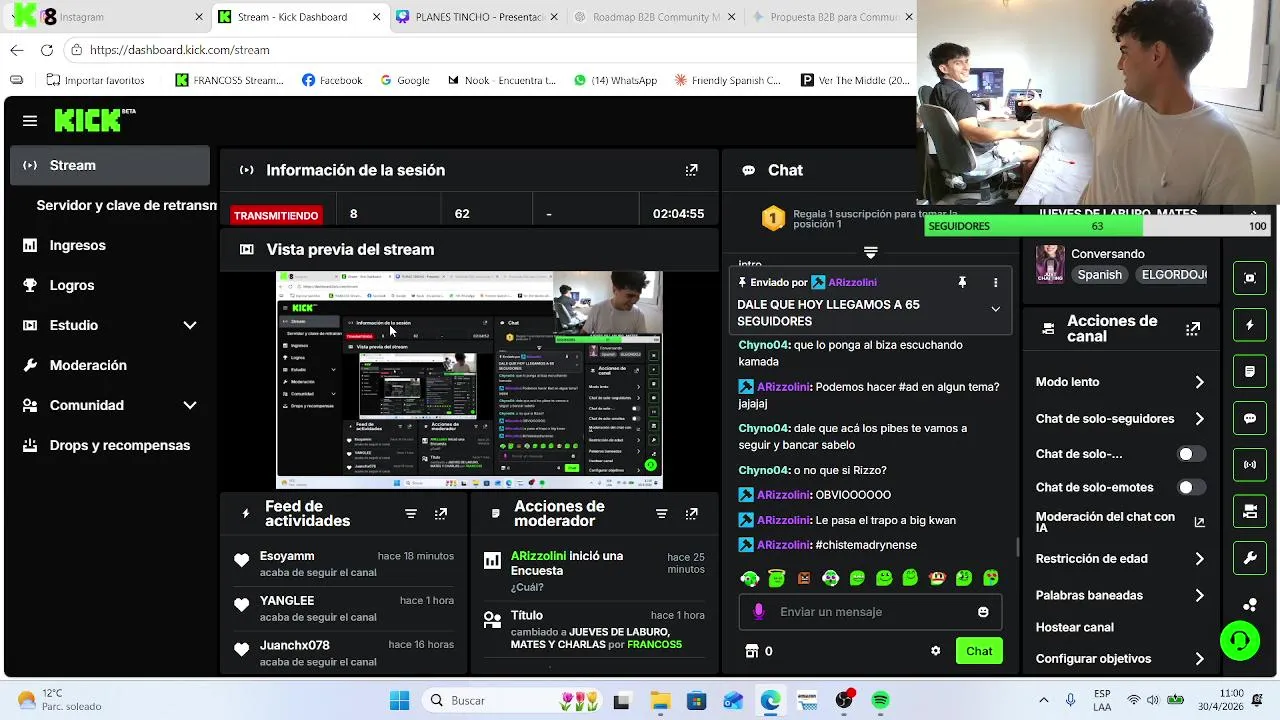The image size is (1280, 720).
Task: Click the stream preview thumbnail
Action: [469, 380]
